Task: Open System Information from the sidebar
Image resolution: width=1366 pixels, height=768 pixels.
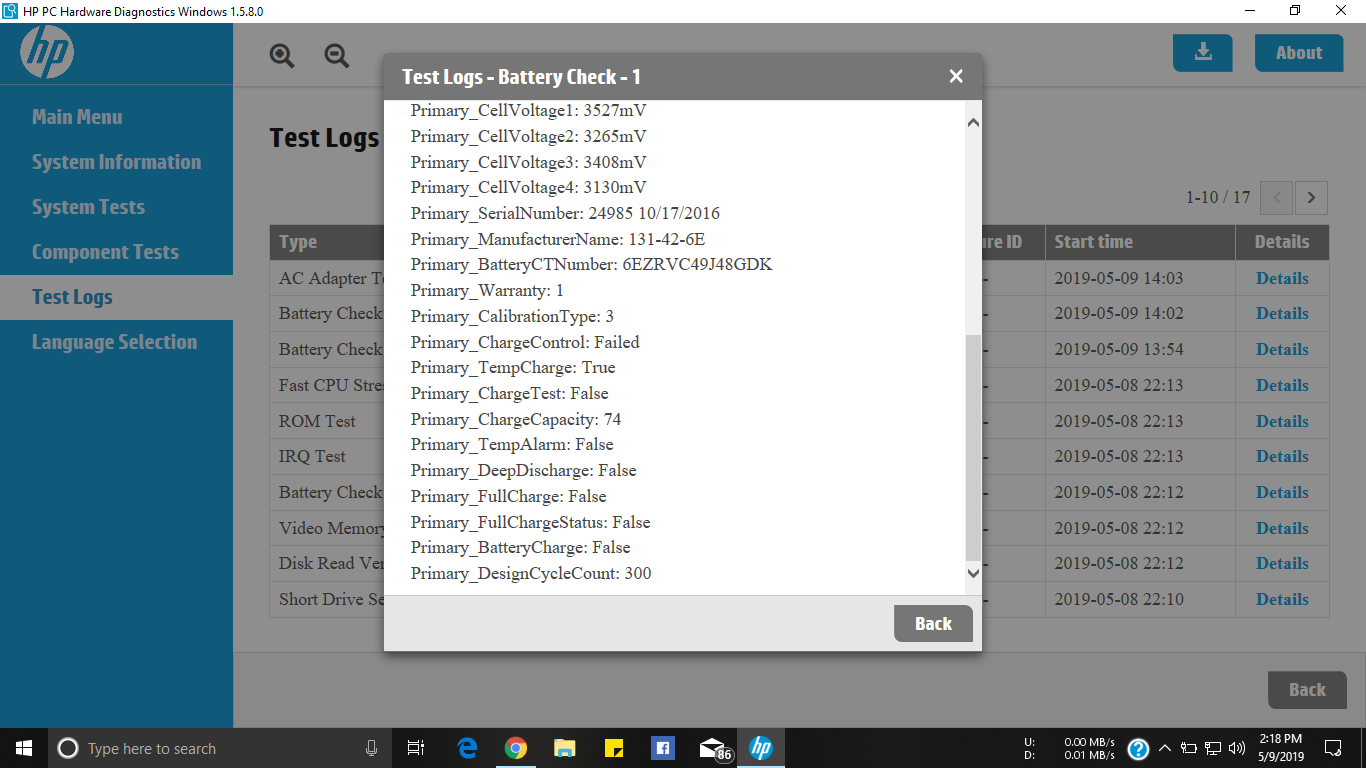Action: (x=115, y=161)
